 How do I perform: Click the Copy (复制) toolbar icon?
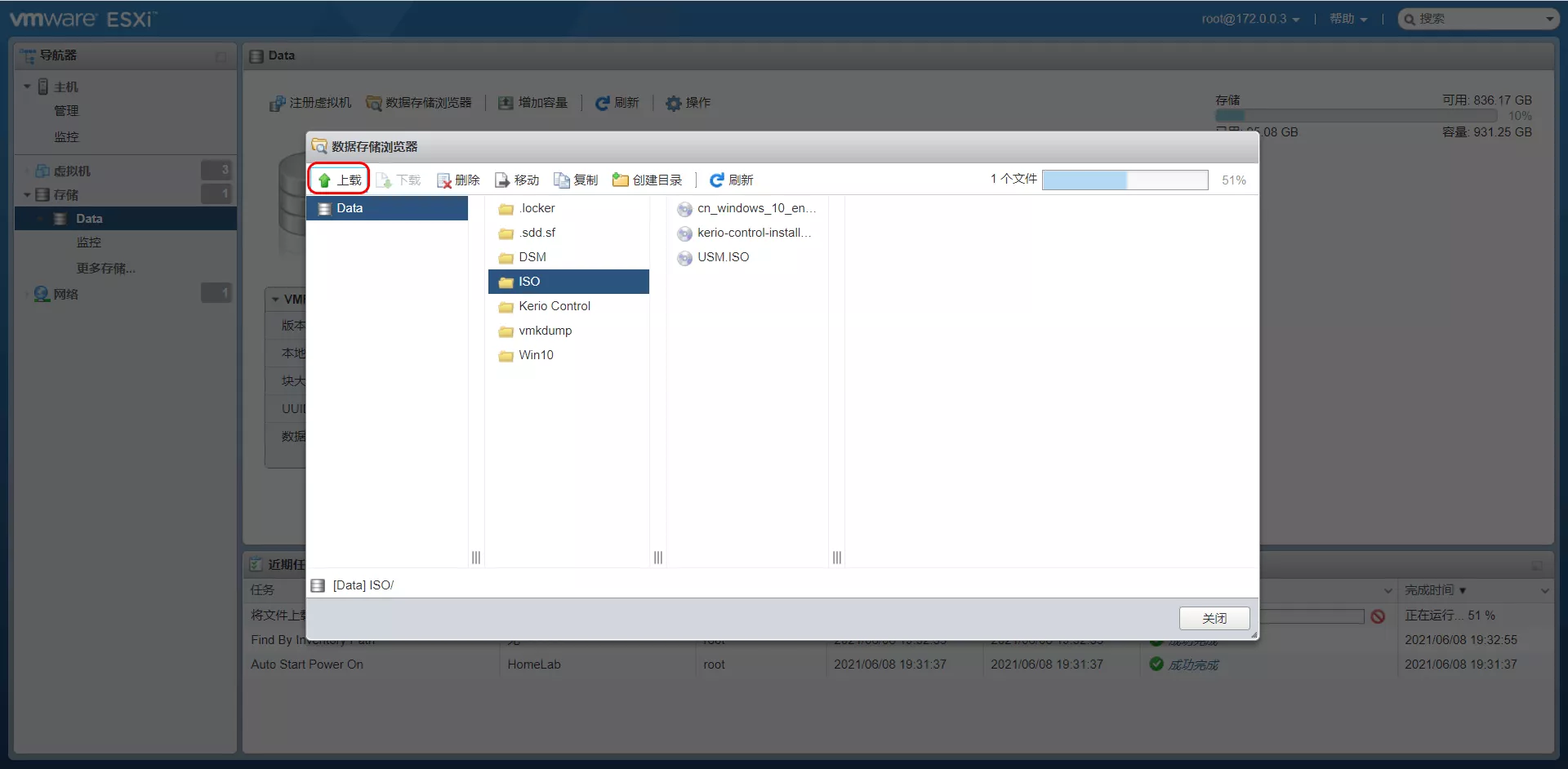[576, 180]
